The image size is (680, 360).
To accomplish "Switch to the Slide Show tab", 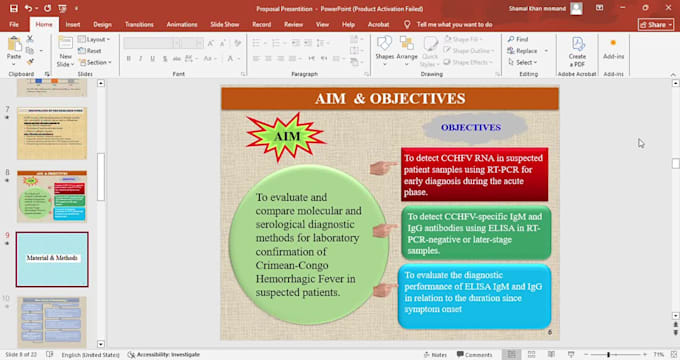I will [225, 25].
